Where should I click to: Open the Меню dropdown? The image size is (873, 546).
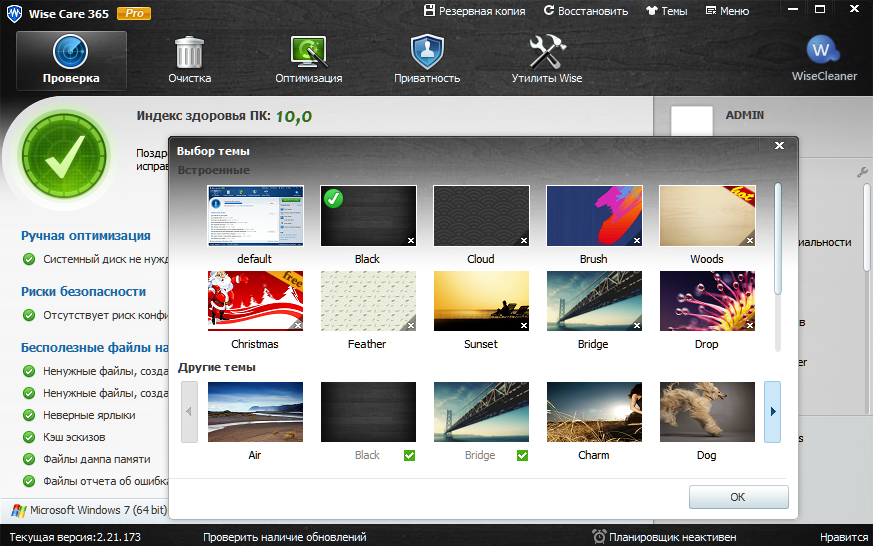(x=728, y=11)
